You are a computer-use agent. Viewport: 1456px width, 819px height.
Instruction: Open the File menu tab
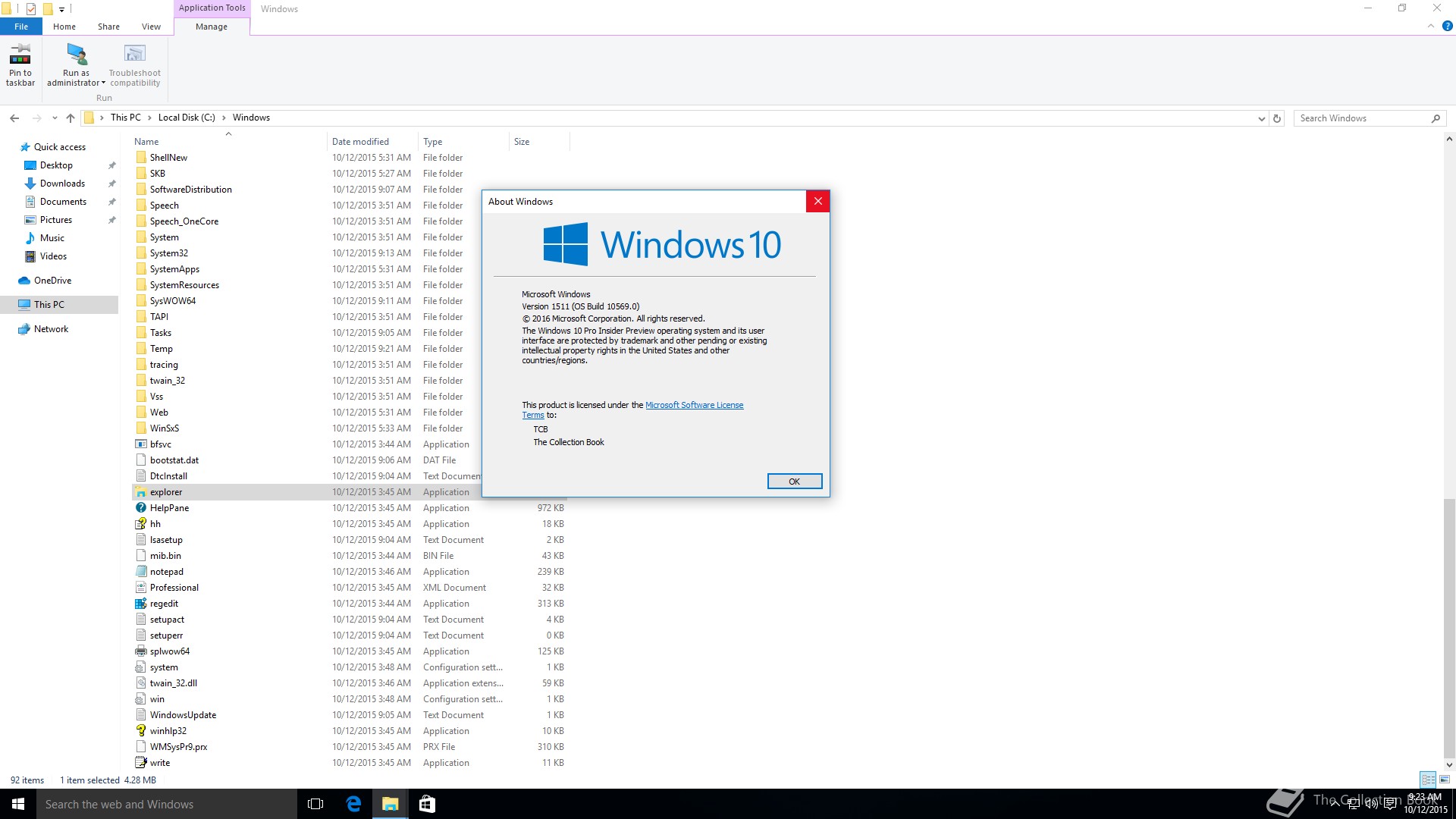(21, 27)
